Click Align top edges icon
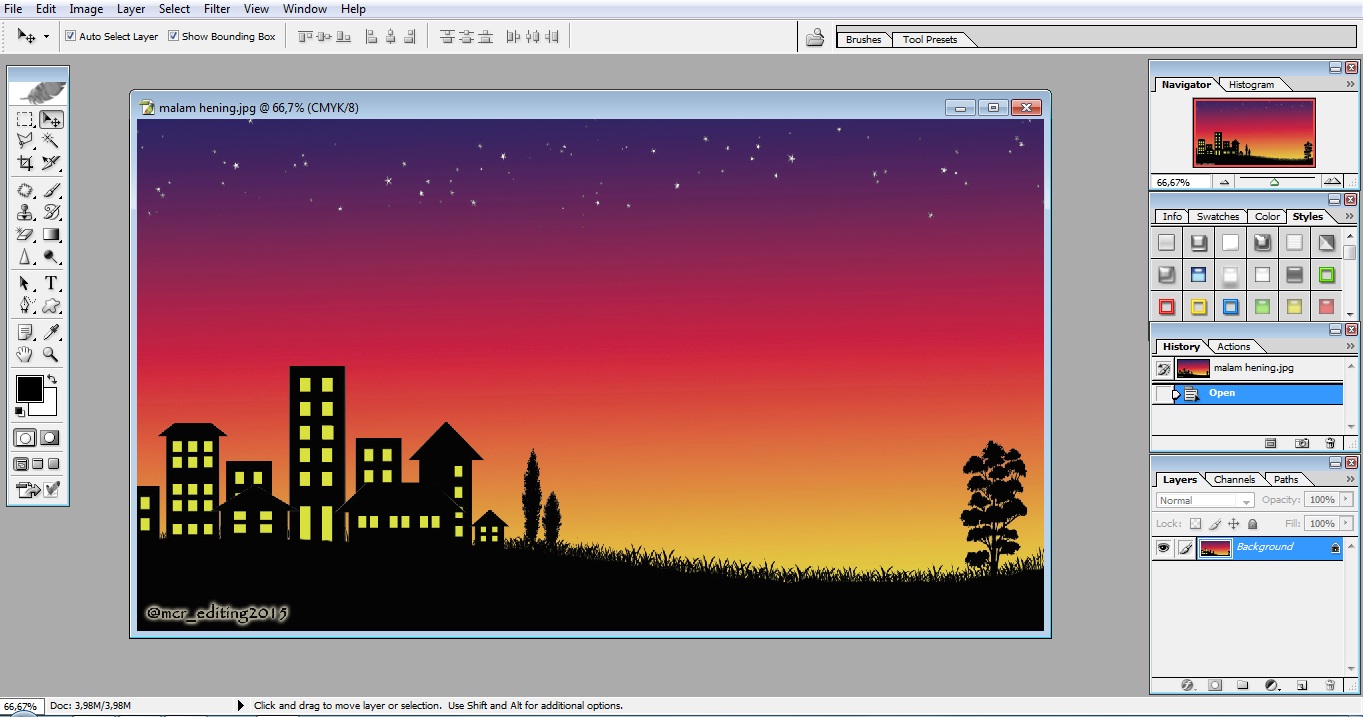This screenshot has width=1363, height=717. pos(305,37)
